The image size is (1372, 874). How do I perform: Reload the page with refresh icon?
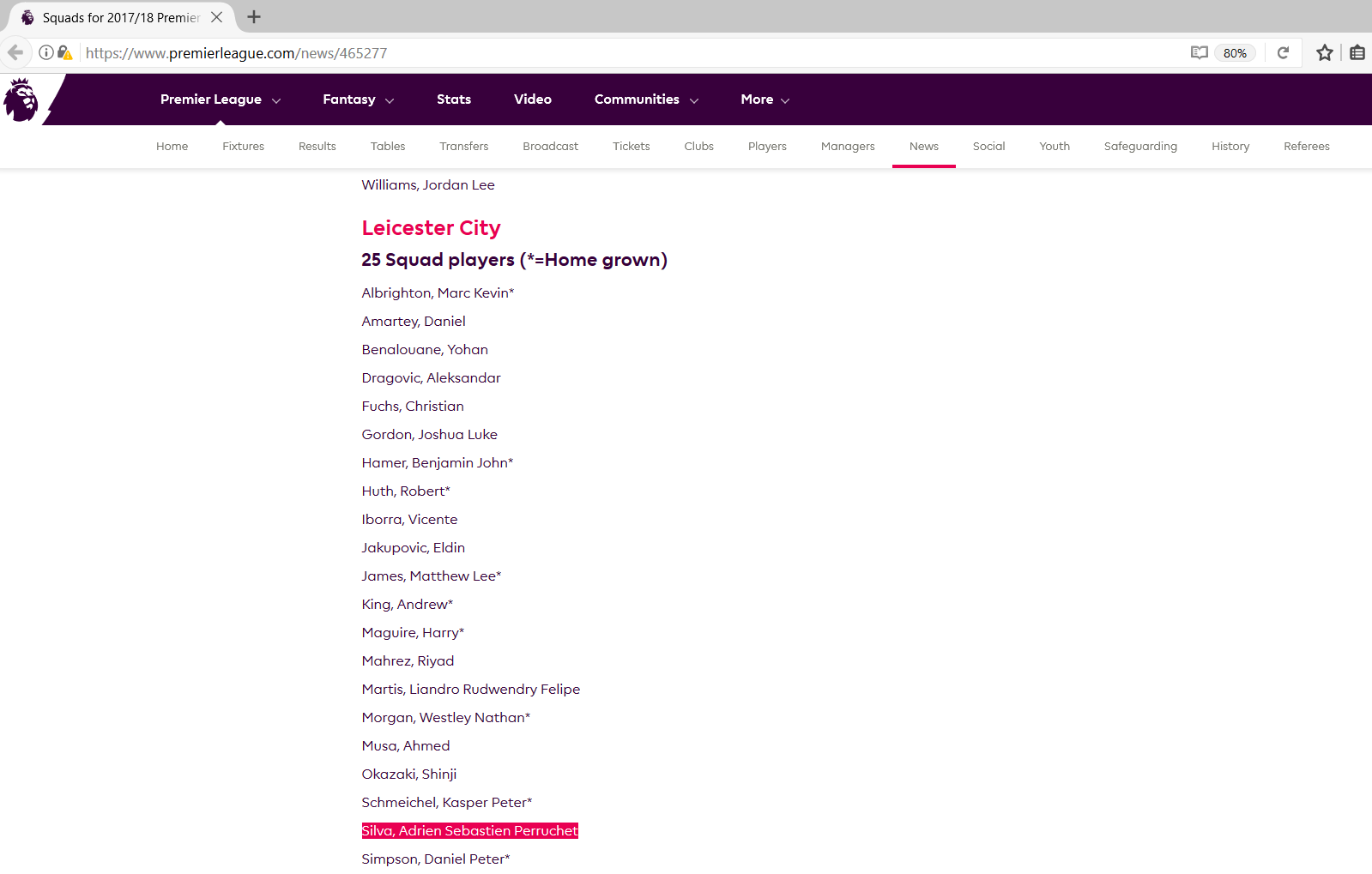click(1283, 52)
